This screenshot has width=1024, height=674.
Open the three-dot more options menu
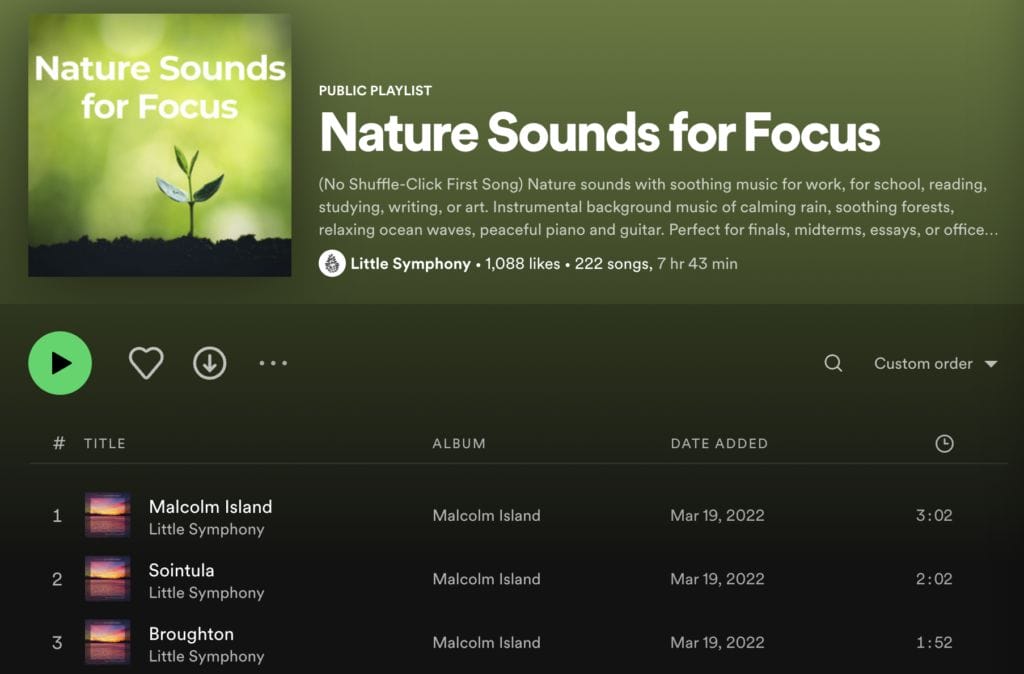tap(273, 363)
